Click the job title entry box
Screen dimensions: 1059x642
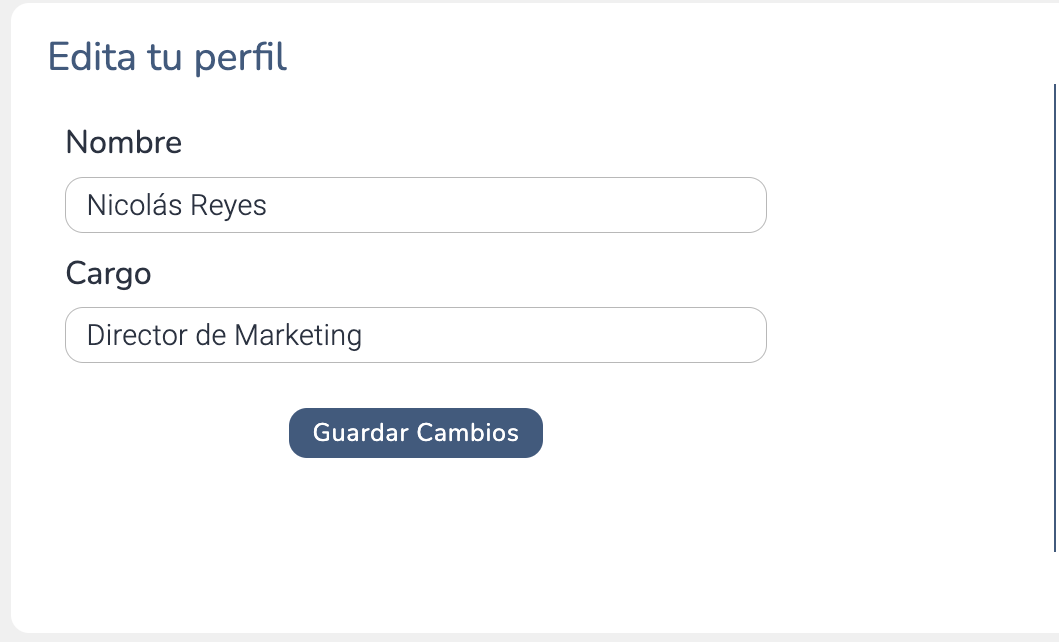click(416, 334)
